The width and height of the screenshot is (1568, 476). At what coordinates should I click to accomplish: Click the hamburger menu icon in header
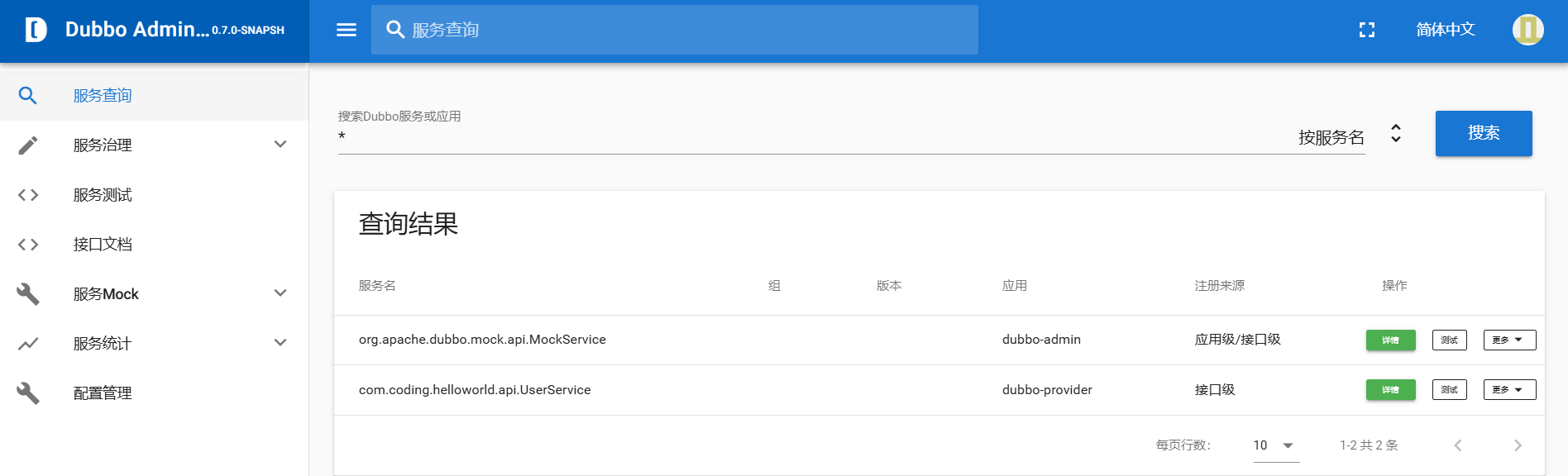[x=347, y=30]
